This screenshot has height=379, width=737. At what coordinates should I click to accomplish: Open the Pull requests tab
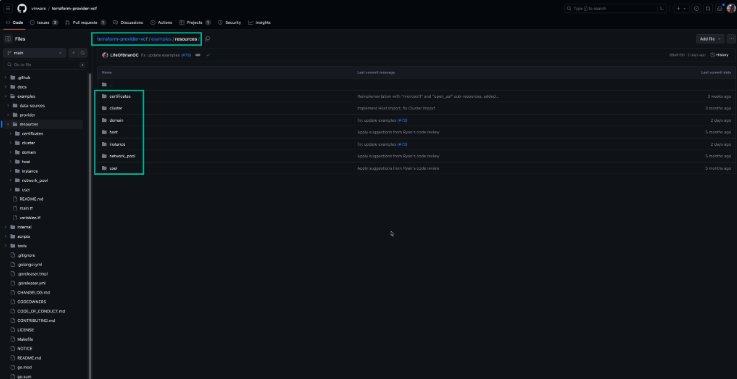pos(86,23)
